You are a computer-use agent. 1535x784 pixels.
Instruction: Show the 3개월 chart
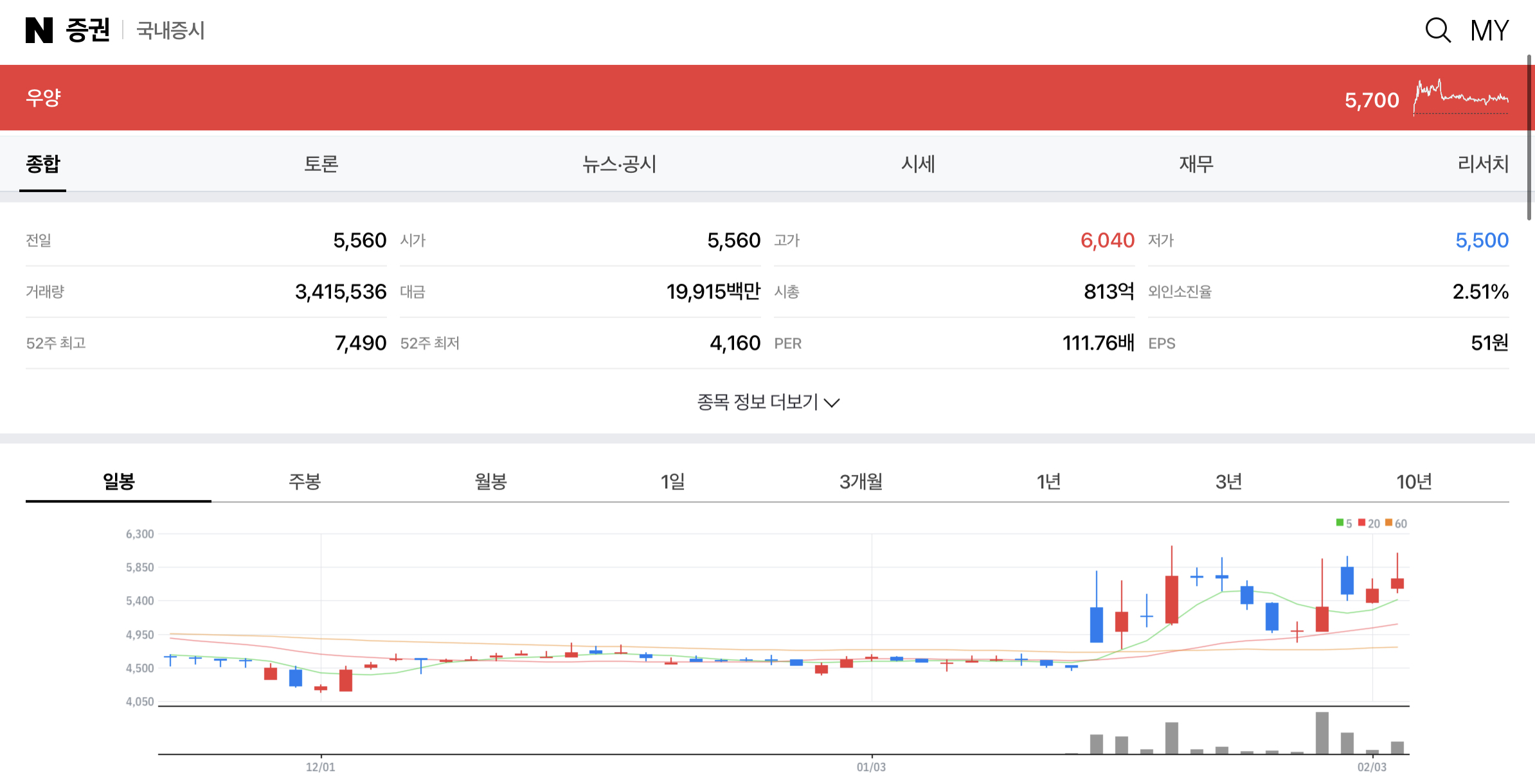click(x=861, y=481)
